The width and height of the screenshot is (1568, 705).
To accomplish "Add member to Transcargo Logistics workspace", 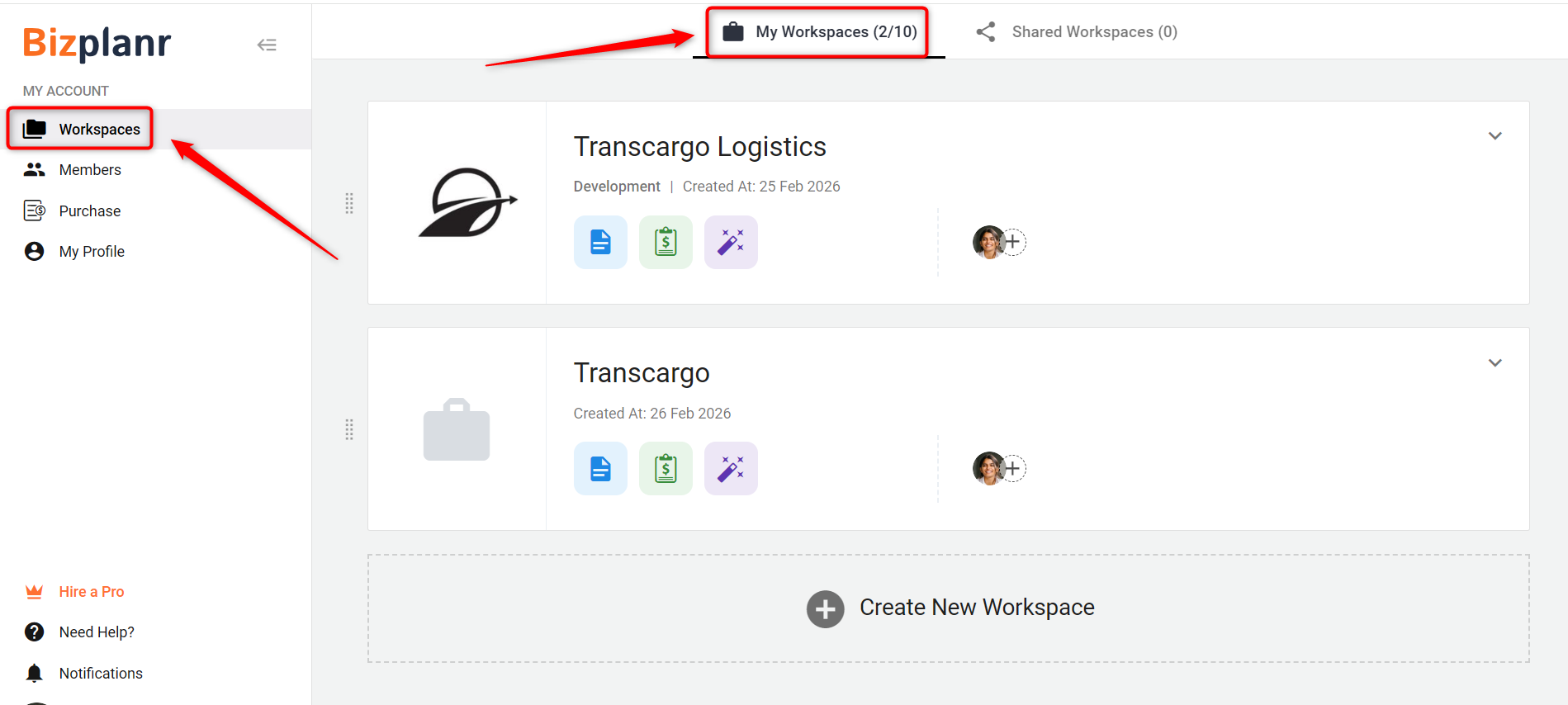I will pyautogui.click(x=1013, y=242).
